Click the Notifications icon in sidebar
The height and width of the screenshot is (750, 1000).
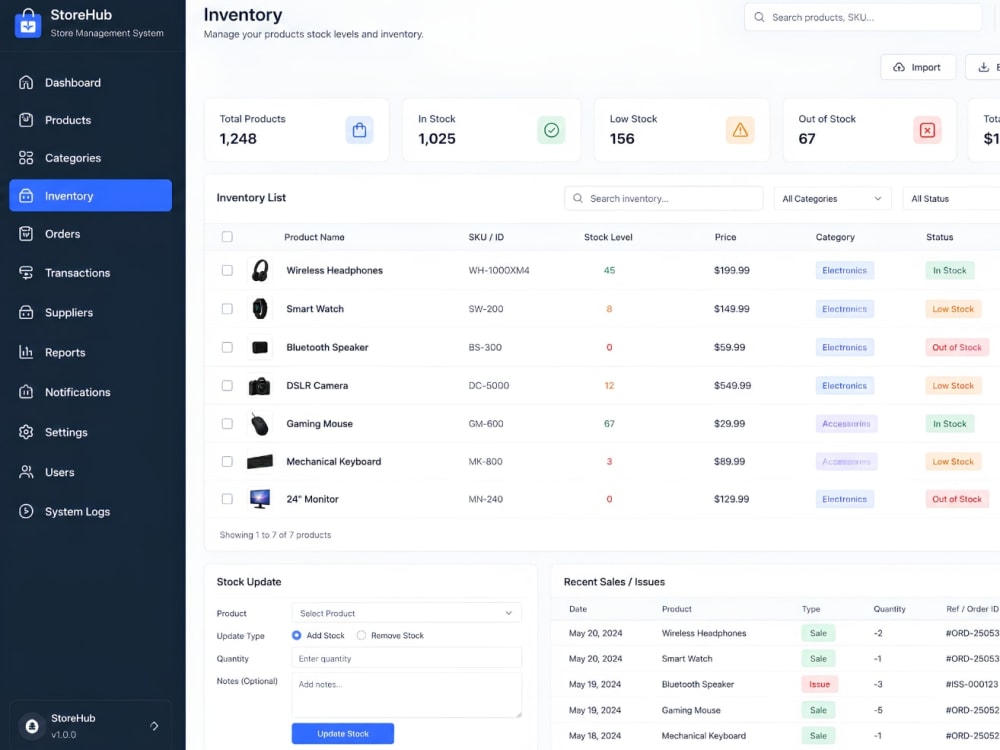point(26,392)
